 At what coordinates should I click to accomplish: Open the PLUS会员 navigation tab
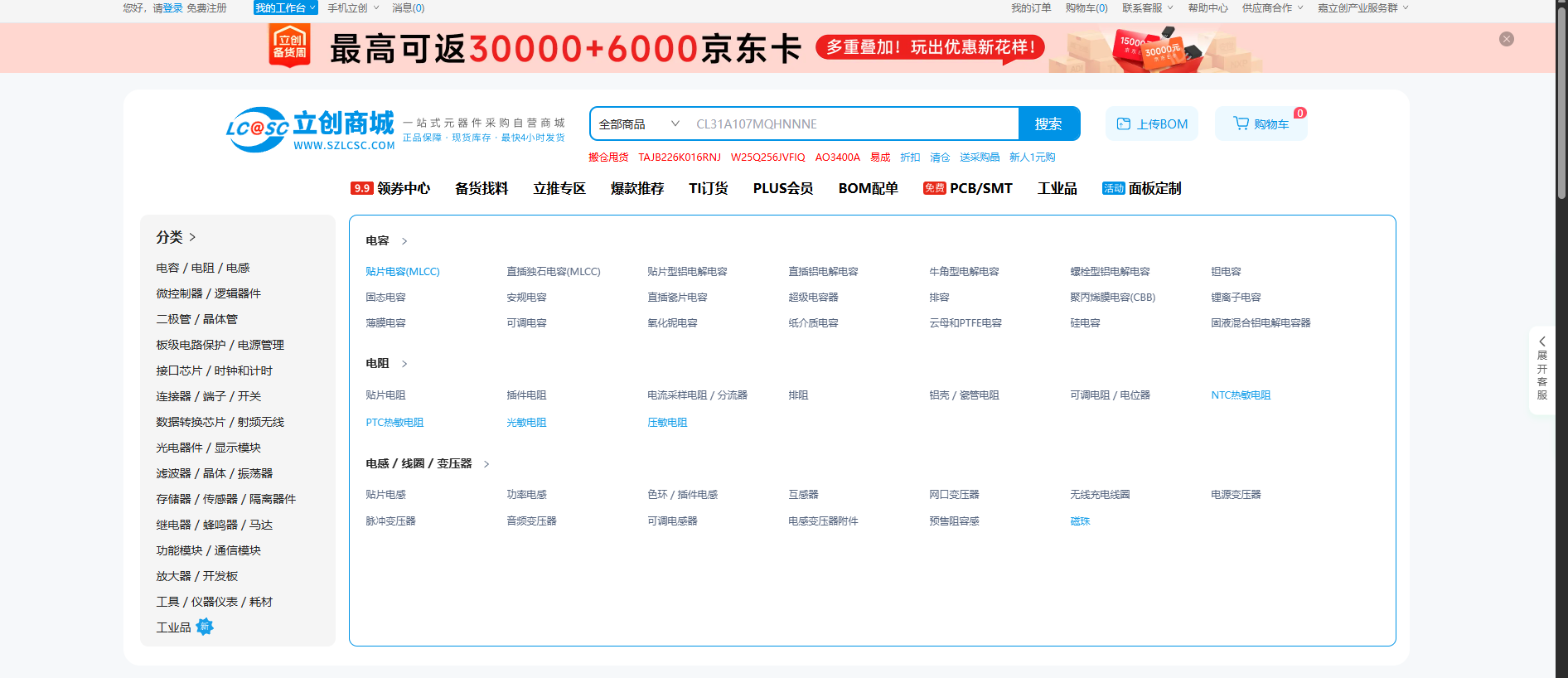pyautogui.click(x=782, y=188)
